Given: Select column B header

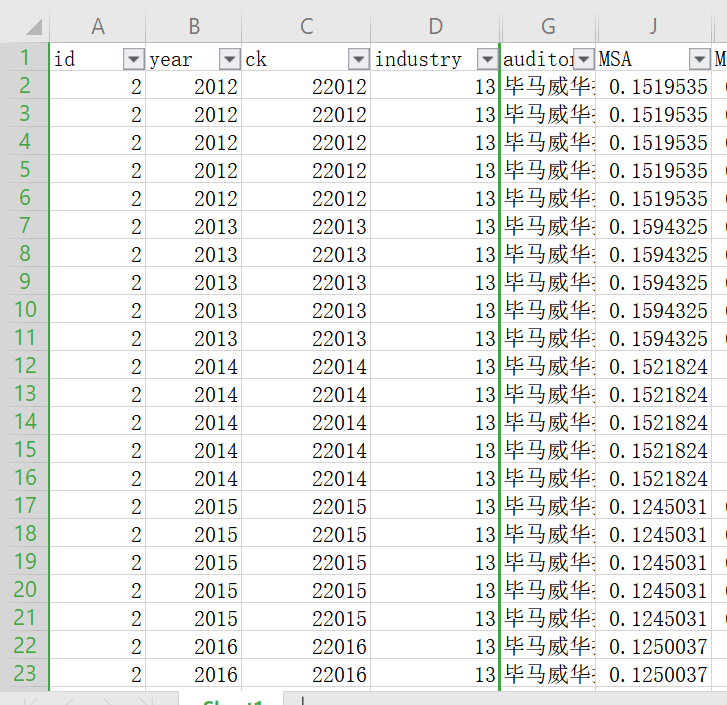Looking at the screenshot, I should (194, 26).
